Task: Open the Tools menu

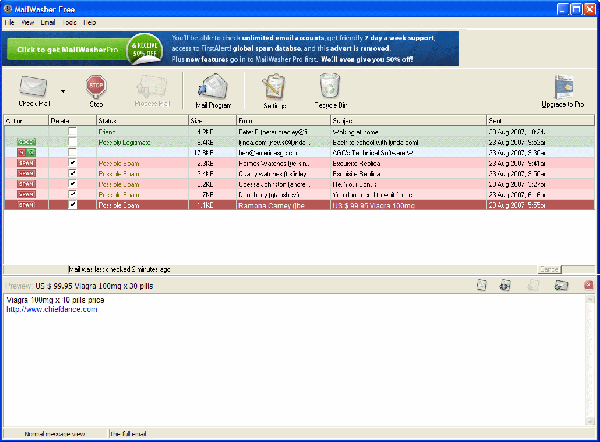Action: [70, 23]
